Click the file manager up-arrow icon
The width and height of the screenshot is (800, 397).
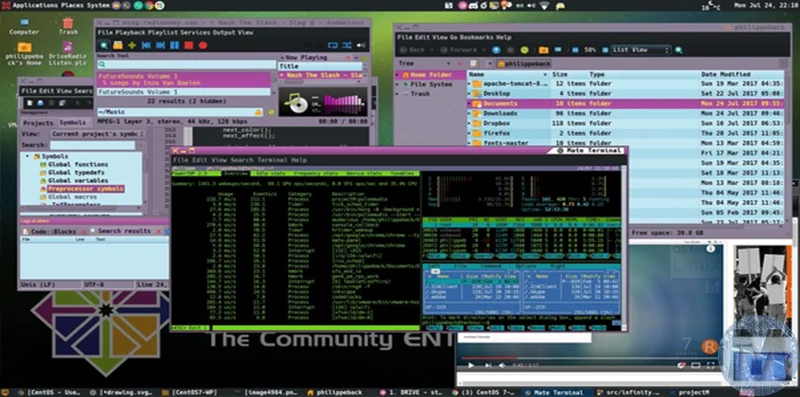pos(496,50)
